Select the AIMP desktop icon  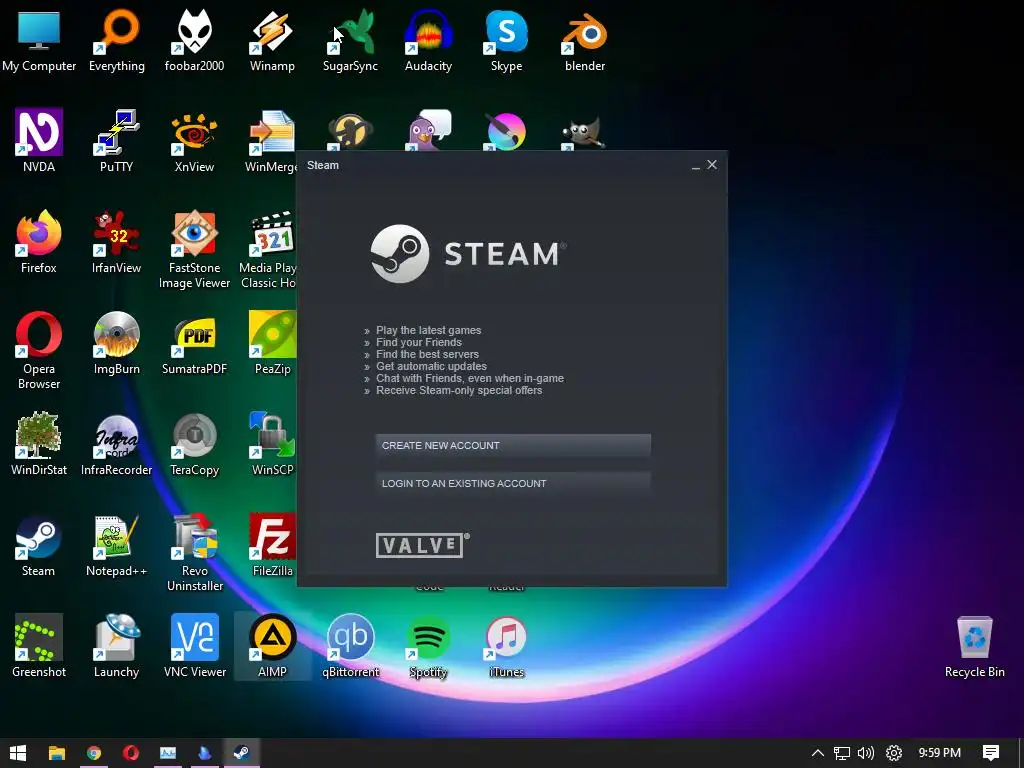tap(272, 647)
